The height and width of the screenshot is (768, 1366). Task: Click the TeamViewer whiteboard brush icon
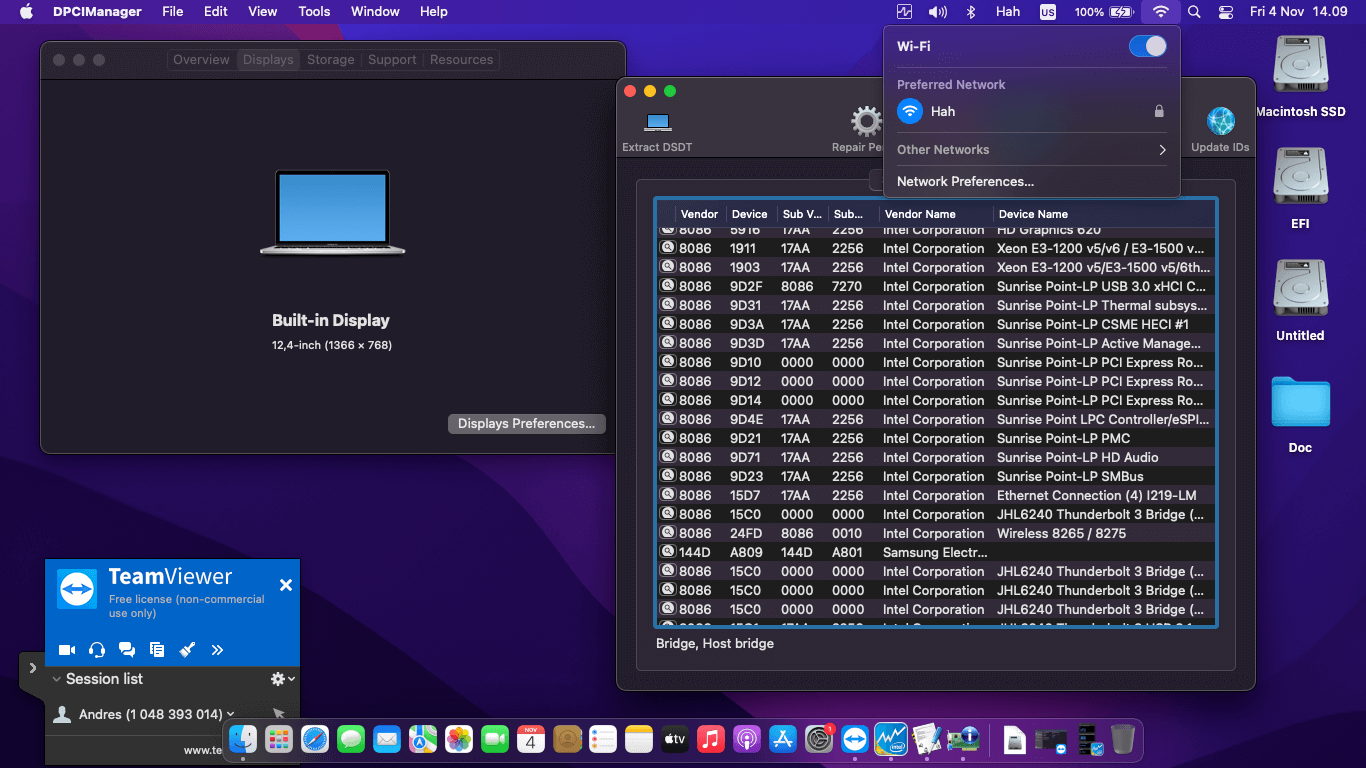(187, 650)
